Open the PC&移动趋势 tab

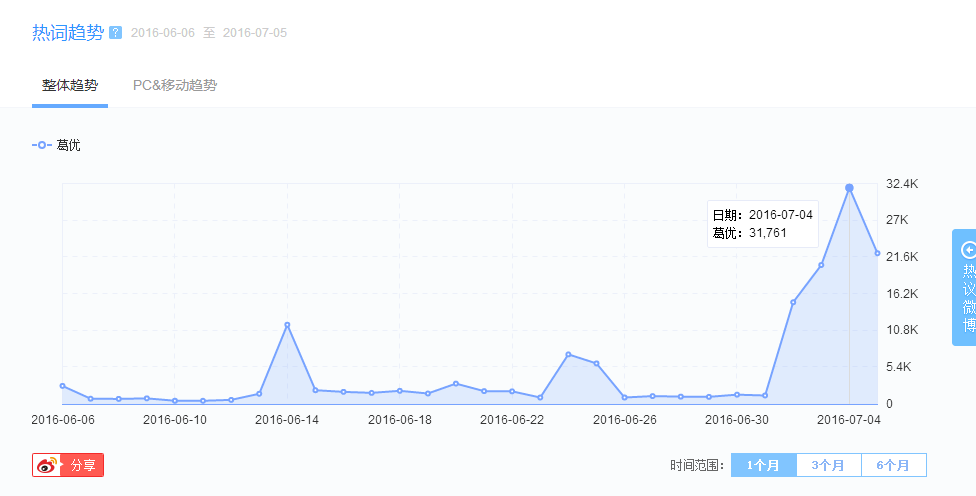pos(175,85)
